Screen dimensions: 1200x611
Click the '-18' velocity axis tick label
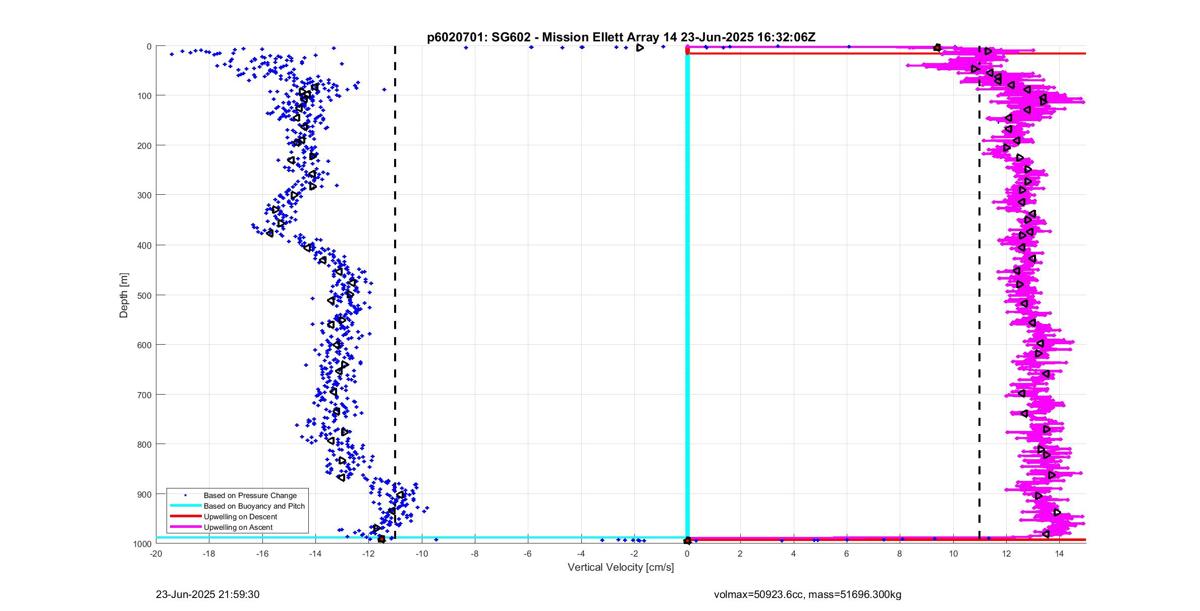tap(209, 553)
